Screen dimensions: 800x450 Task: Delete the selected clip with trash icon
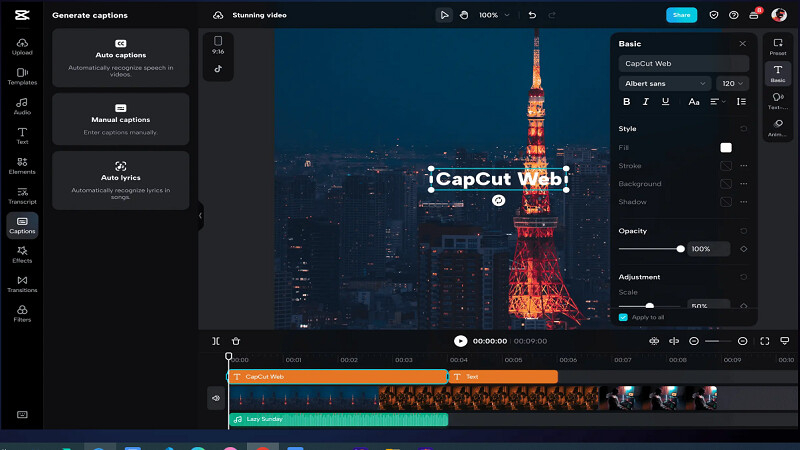236,341
